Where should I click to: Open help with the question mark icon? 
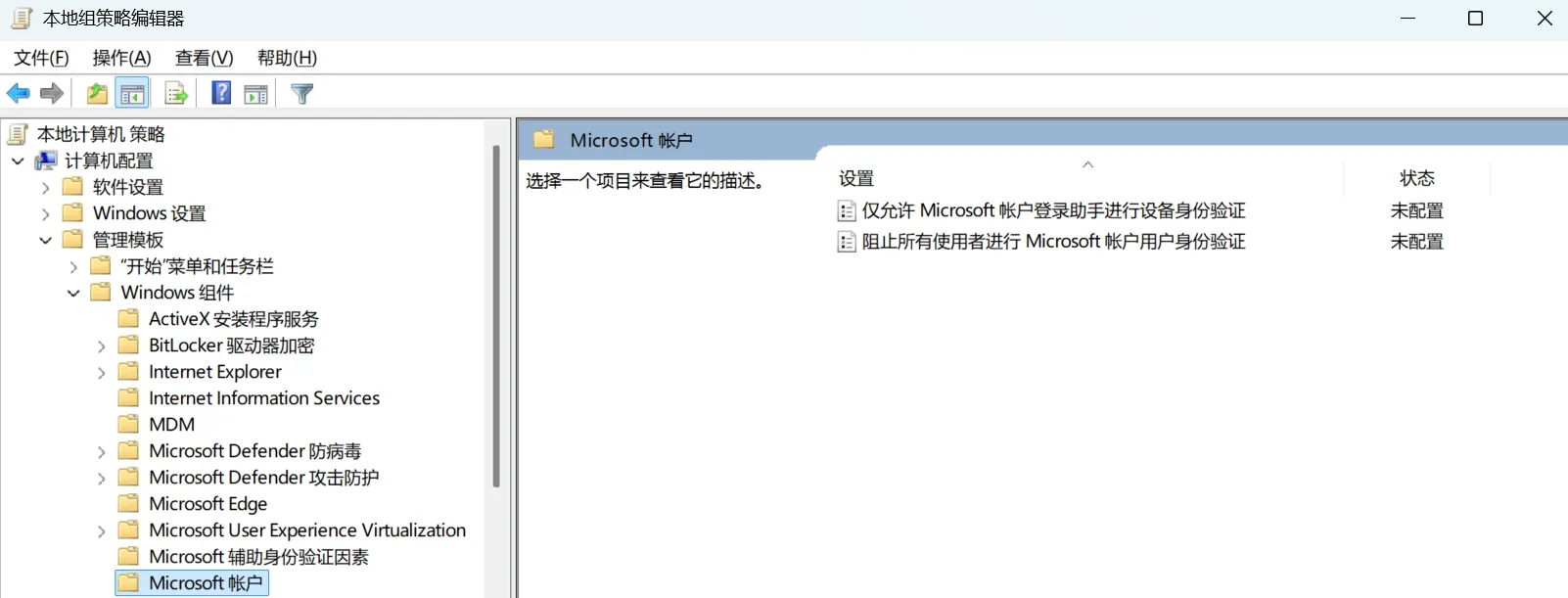coord(222,93)
